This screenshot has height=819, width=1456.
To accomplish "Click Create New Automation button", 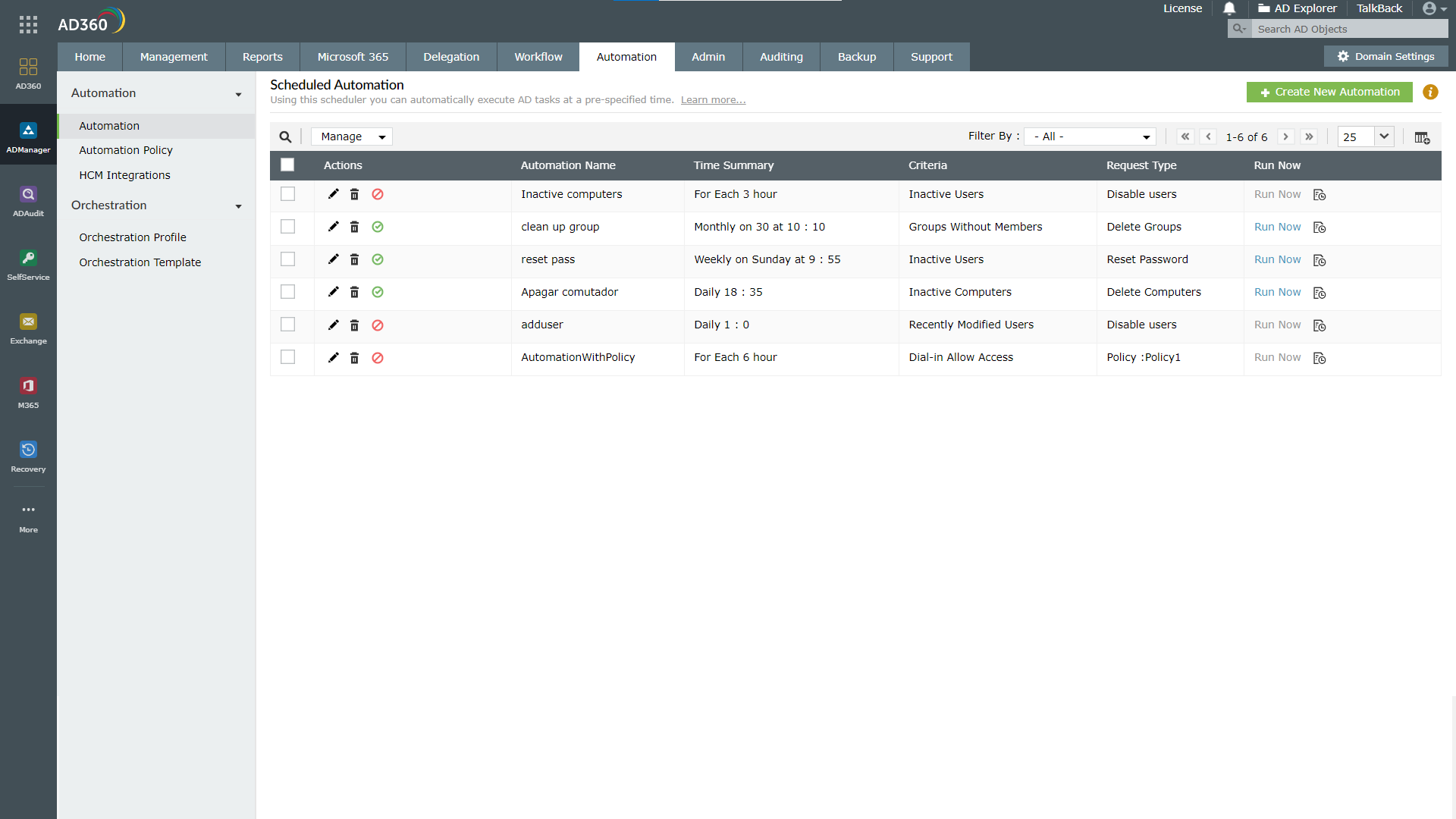I will [1329, 92].
